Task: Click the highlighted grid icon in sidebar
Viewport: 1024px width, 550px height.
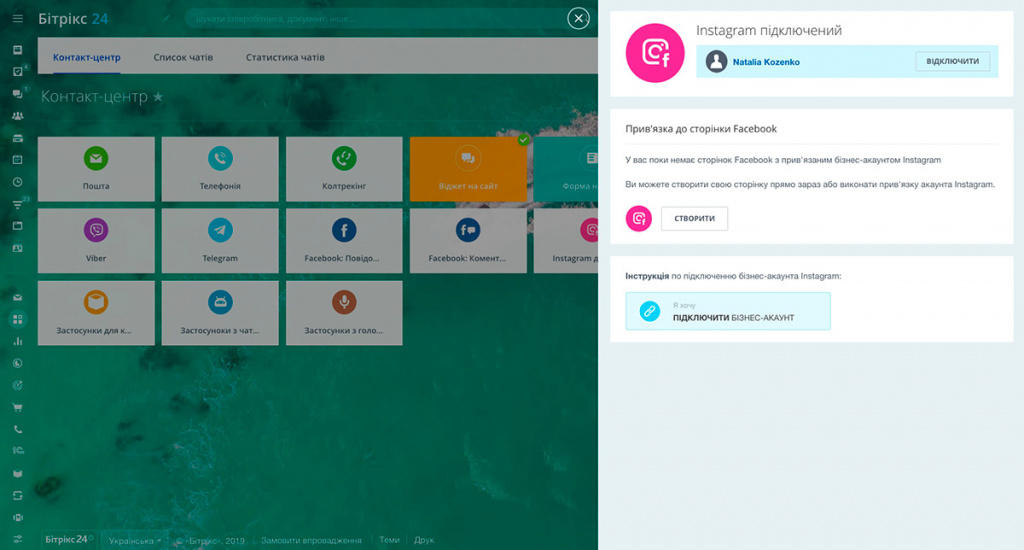Action: (x=18, y=319)
